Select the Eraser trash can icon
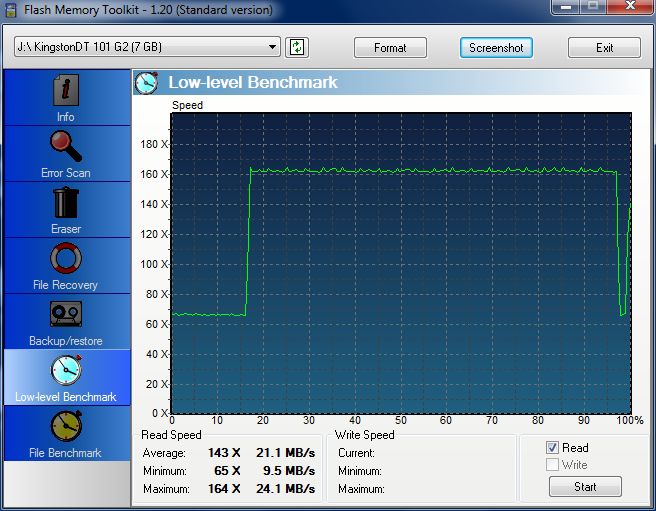Screen dimensions: 656x511 (x=66, y=203)
